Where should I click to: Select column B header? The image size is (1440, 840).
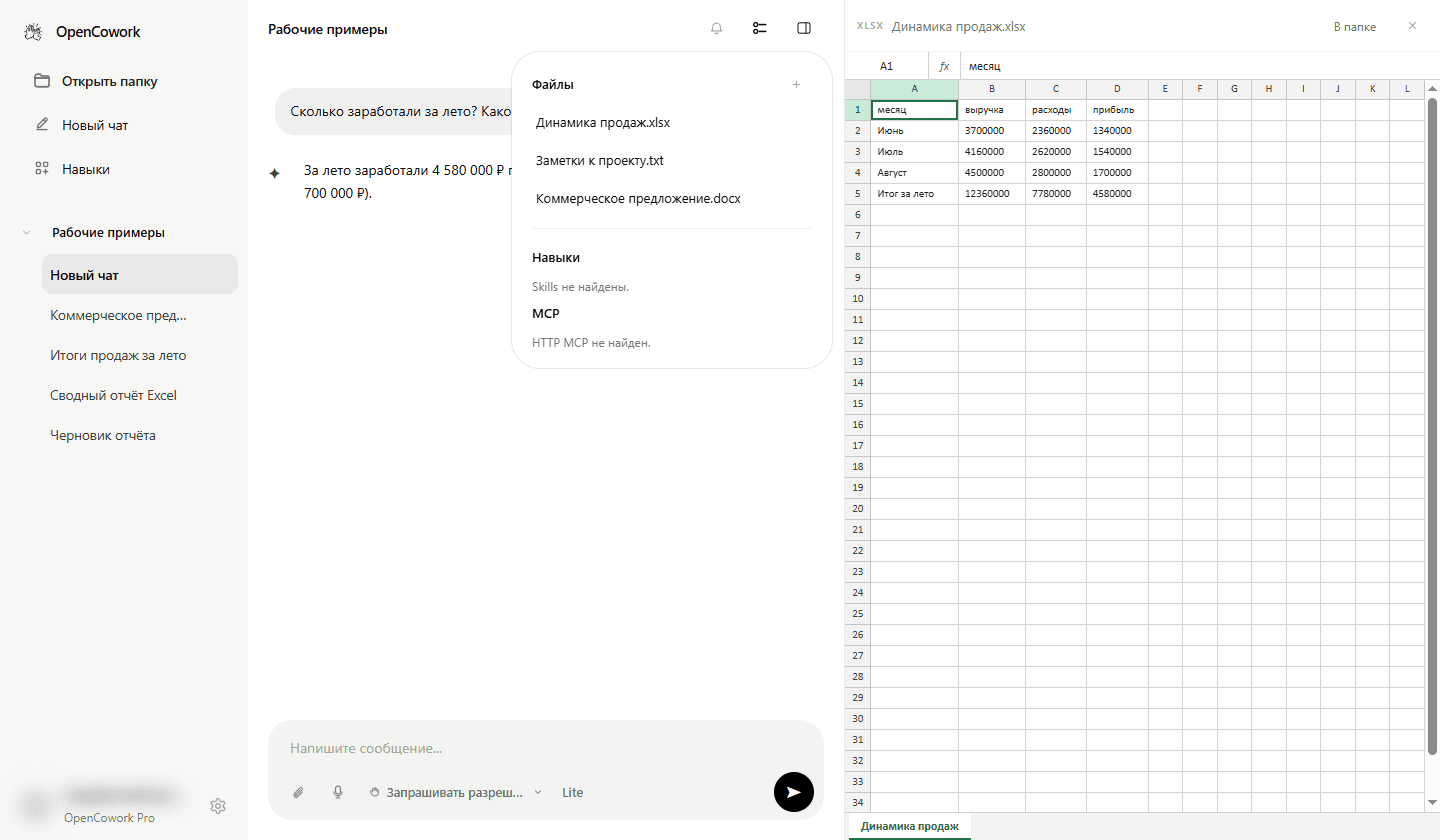pos(992,89)
